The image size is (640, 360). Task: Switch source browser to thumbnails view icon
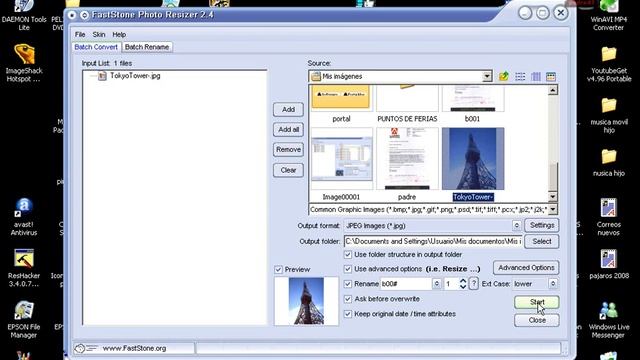pyautogui.click(x=551, y=76)
